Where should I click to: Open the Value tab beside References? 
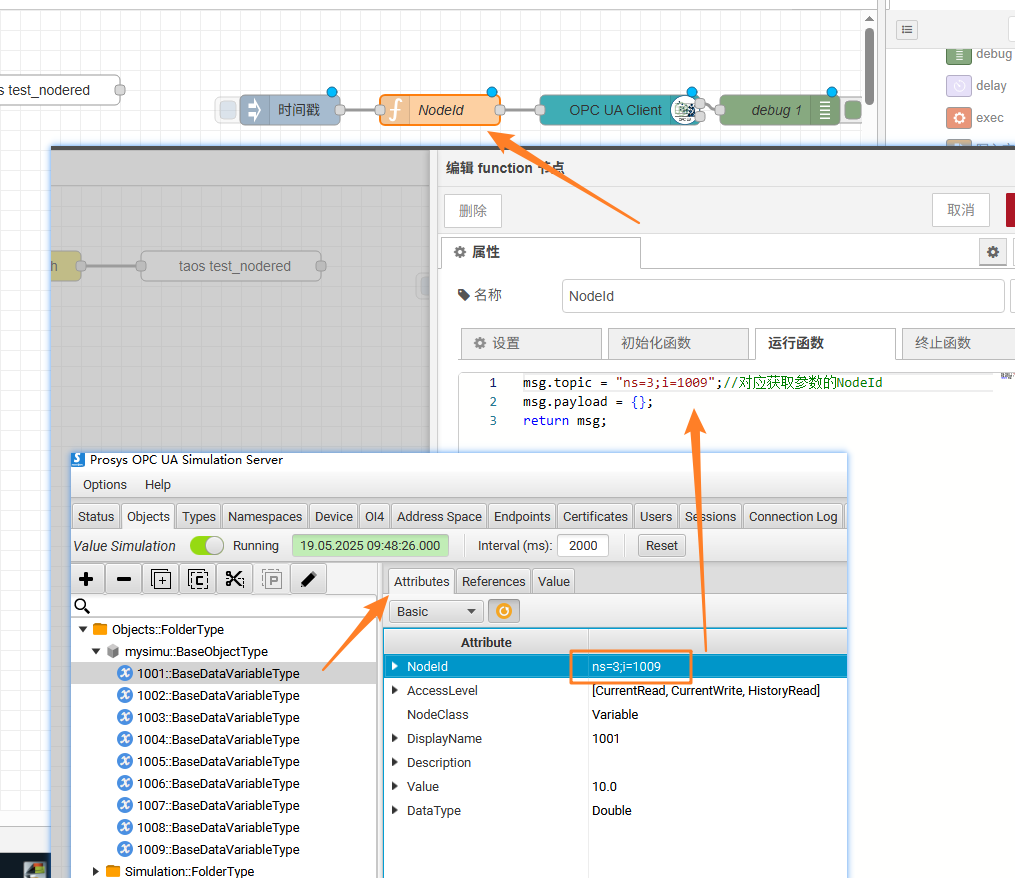553,581
